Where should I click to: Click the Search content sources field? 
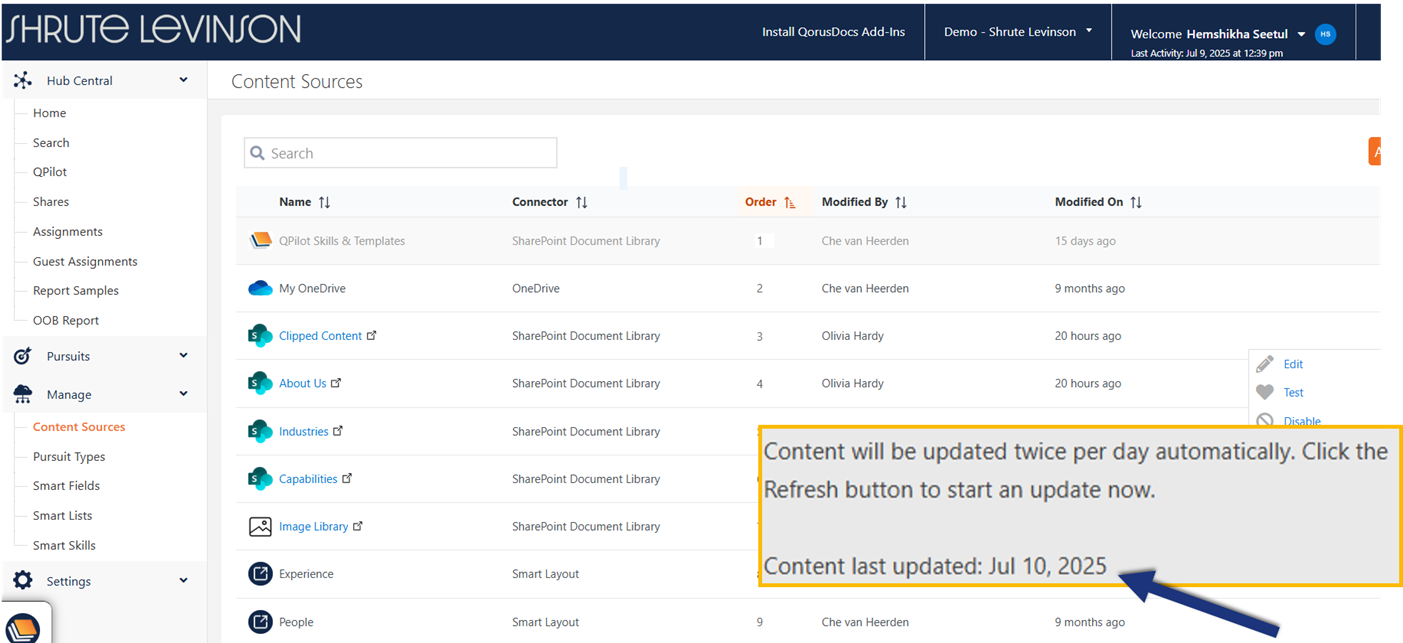click(x=400, y=153)
